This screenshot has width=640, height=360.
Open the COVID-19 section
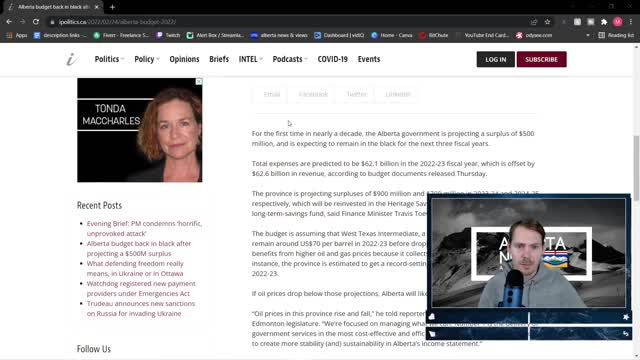click(333, 59)
